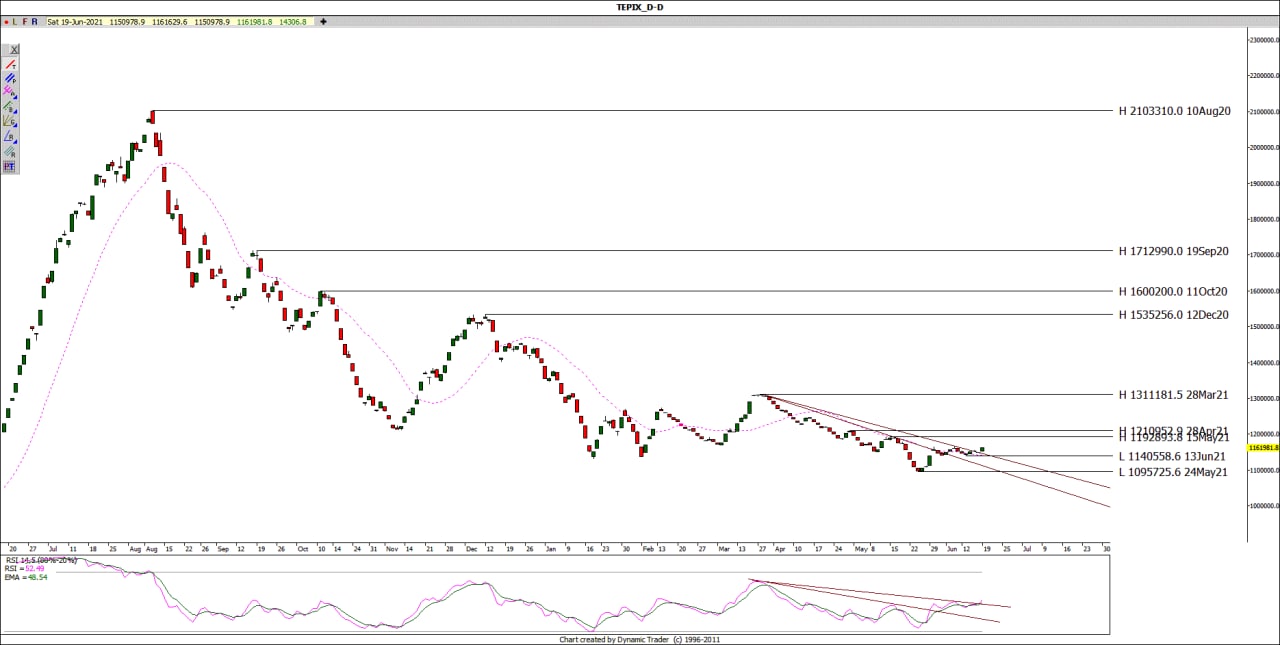Click the green close value 1161981.8 in data bar
The image size is (1280, 645).
pos(255,21)
